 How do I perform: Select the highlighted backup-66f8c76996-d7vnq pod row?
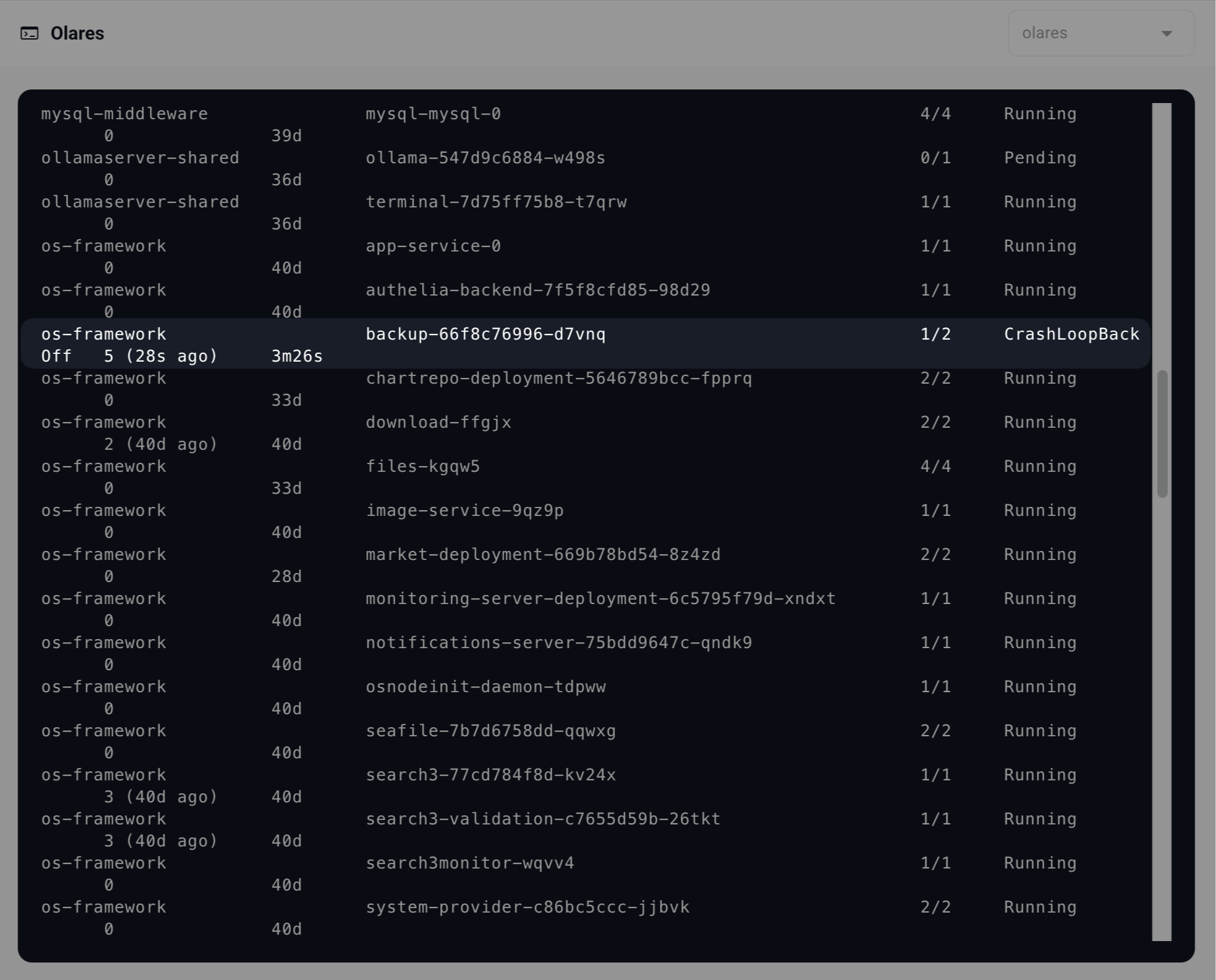585,344
